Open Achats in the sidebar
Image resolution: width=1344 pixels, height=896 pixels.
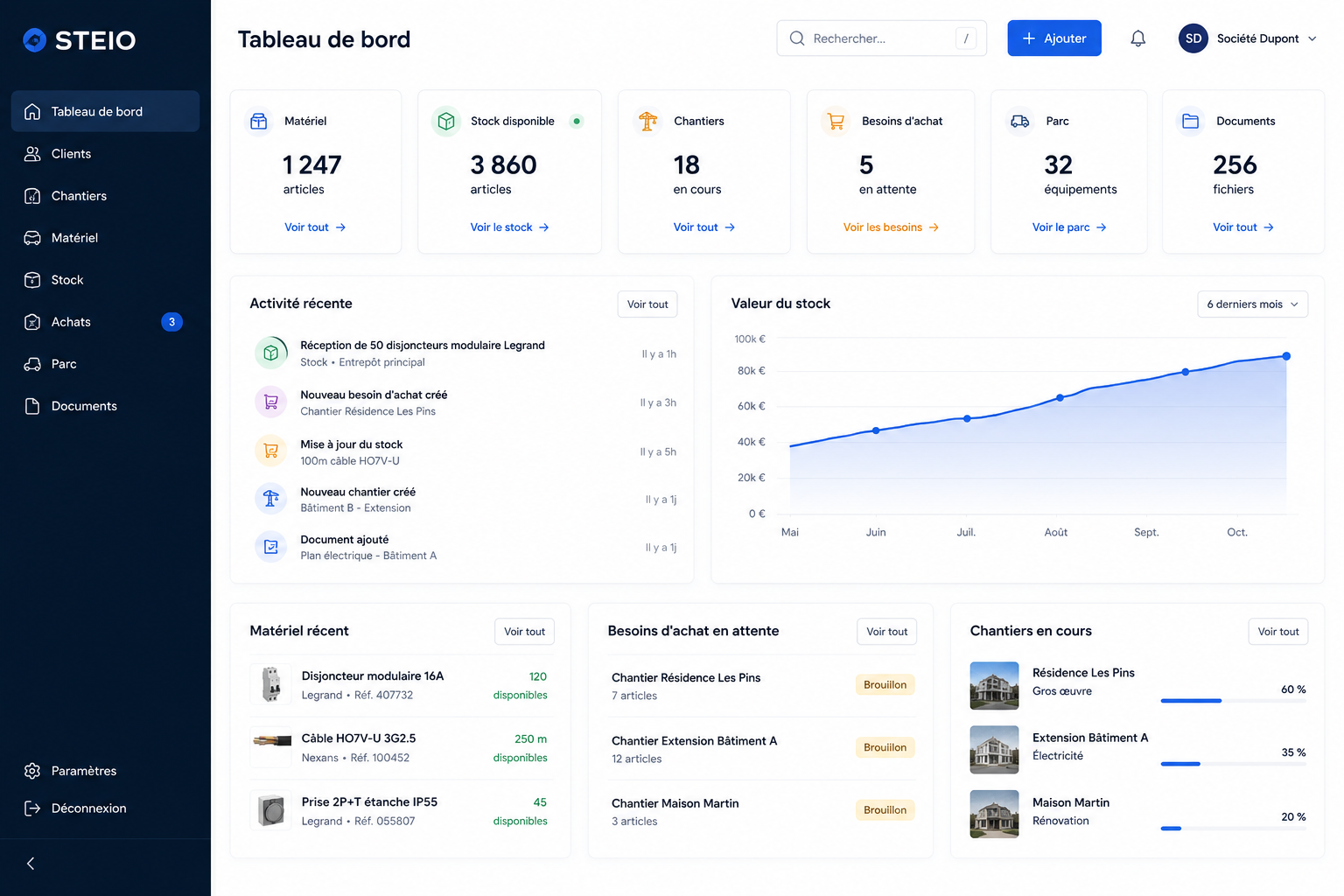[x=105, y=322]
